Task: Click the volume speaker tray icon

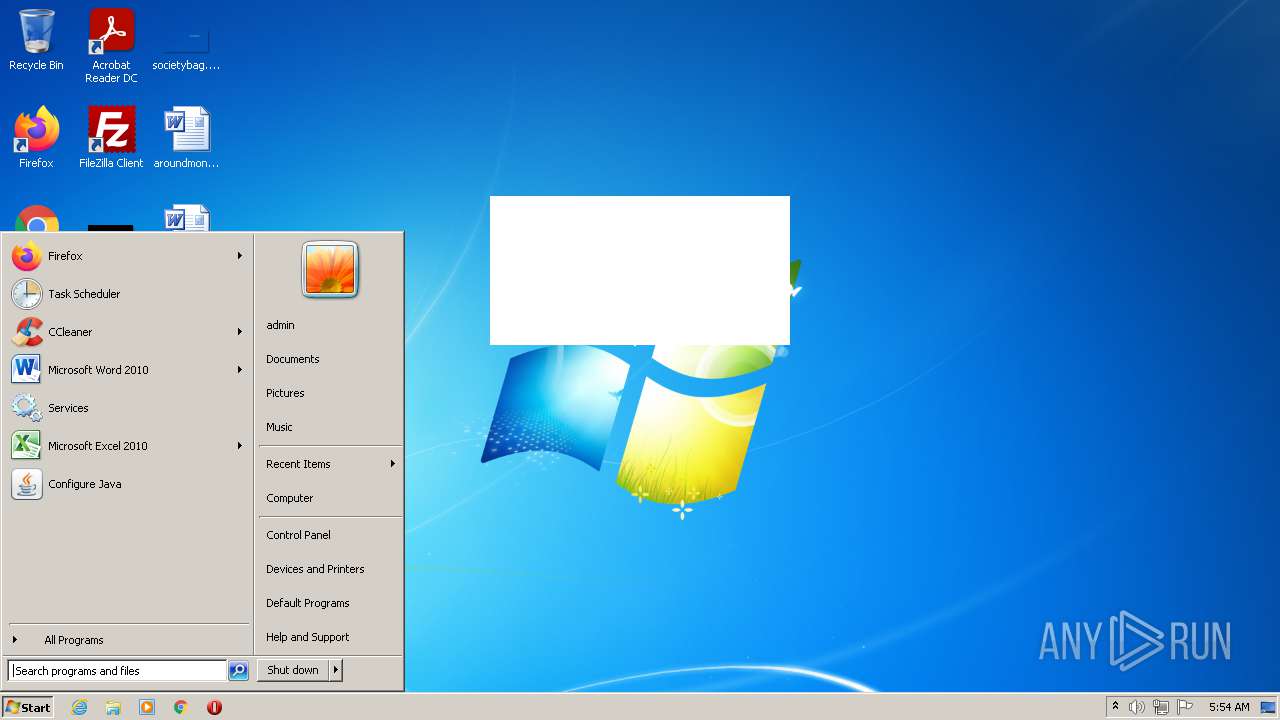Action: (x=1137, y=707)
